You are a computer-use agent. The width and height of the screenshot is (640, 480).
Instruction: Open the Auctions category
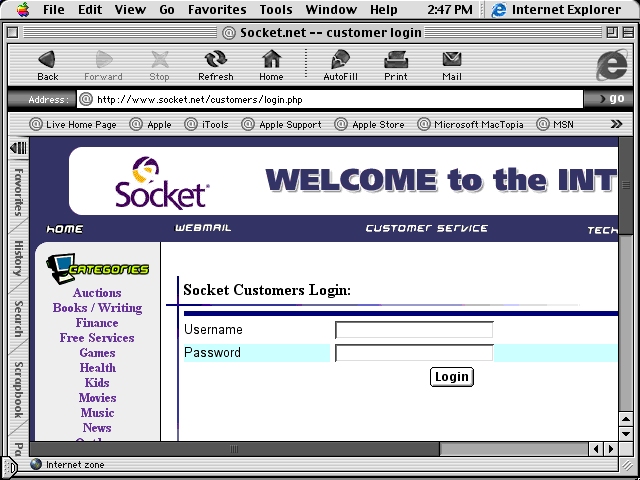[97, 293]
